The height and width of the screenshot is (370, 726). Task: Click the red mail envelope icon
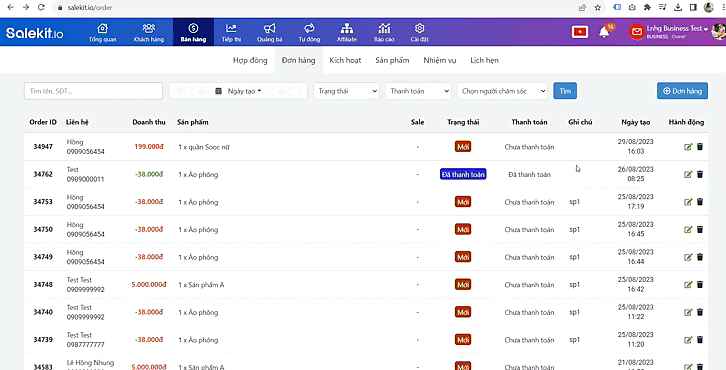point(637,32)
